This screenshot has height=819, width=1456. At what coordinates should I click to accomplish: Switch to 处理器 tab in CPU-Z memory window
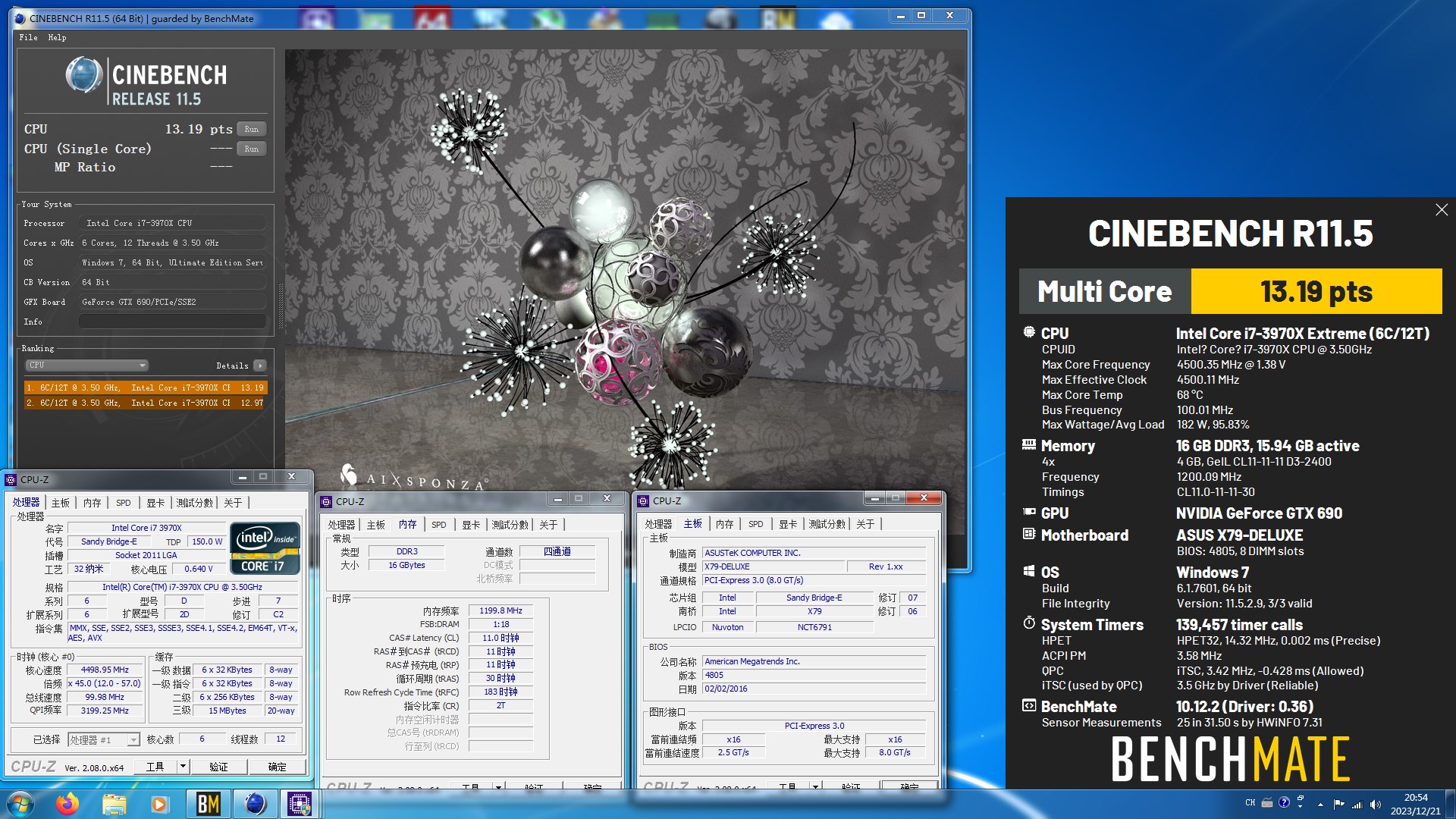(341, 525)
